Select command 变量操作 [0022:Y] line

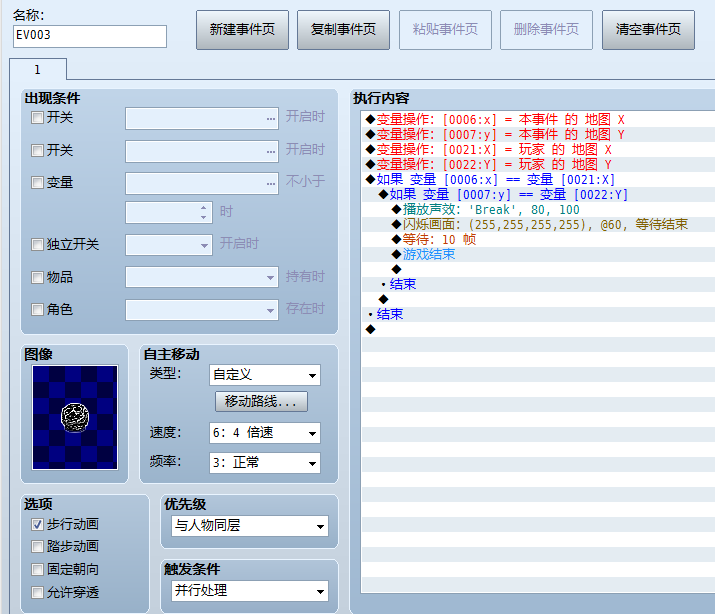click(x=538, y=165)
